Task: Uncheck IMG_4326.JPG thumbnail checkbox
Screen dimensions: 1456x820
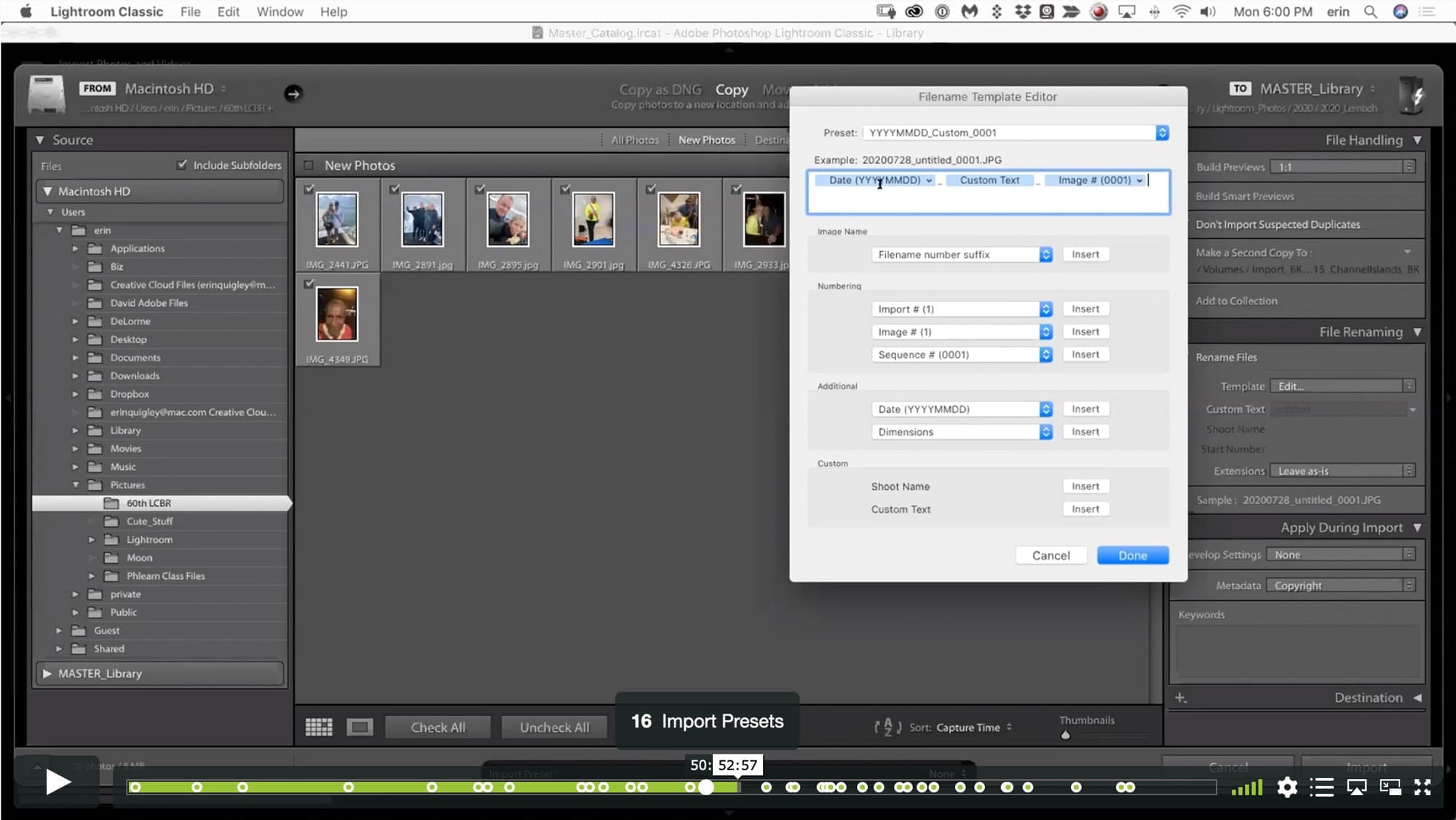Action: coord(651,189)
